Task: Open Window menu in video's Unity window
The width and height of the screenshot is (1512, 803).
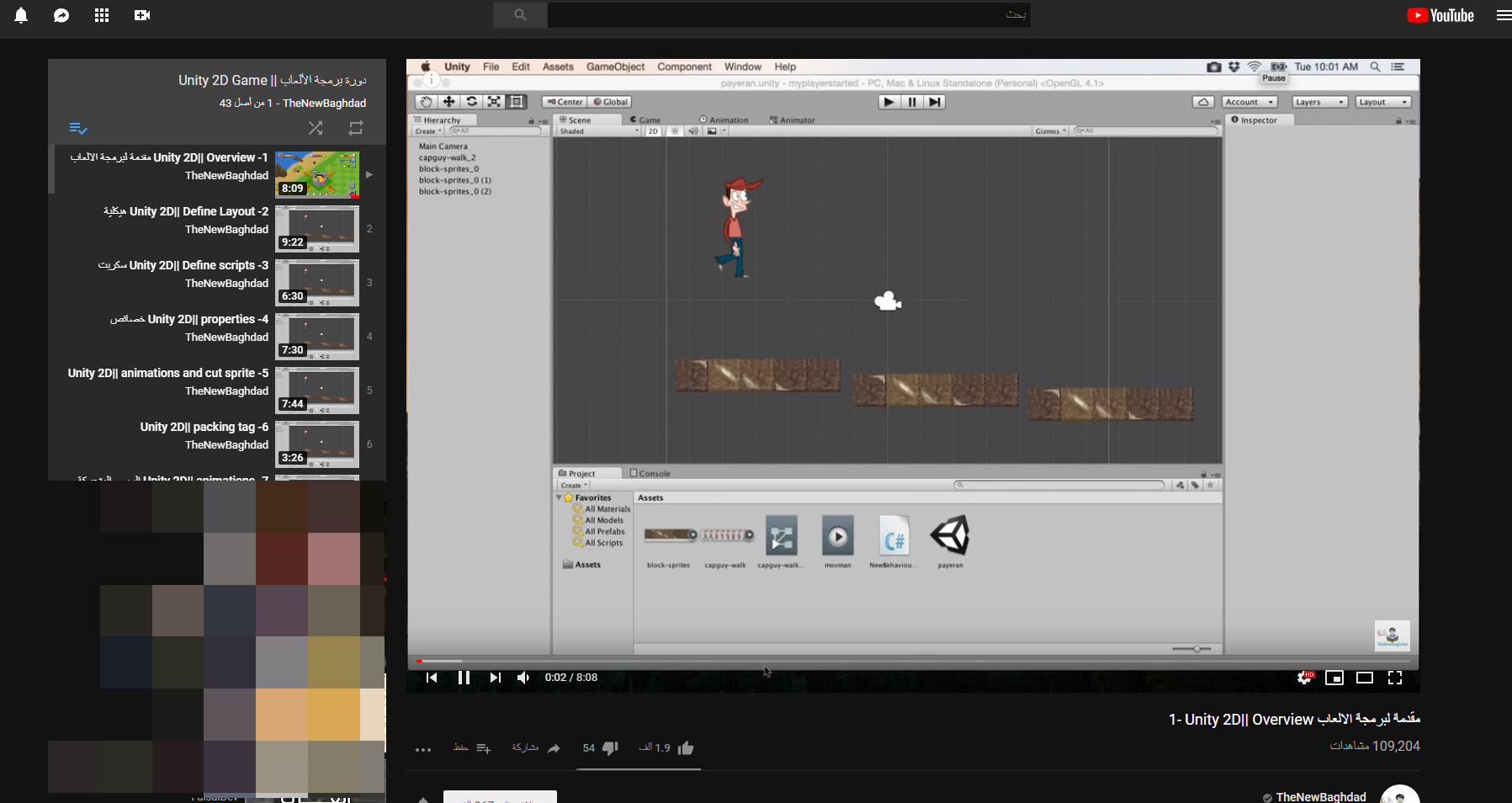Action: tap(743, 66)
